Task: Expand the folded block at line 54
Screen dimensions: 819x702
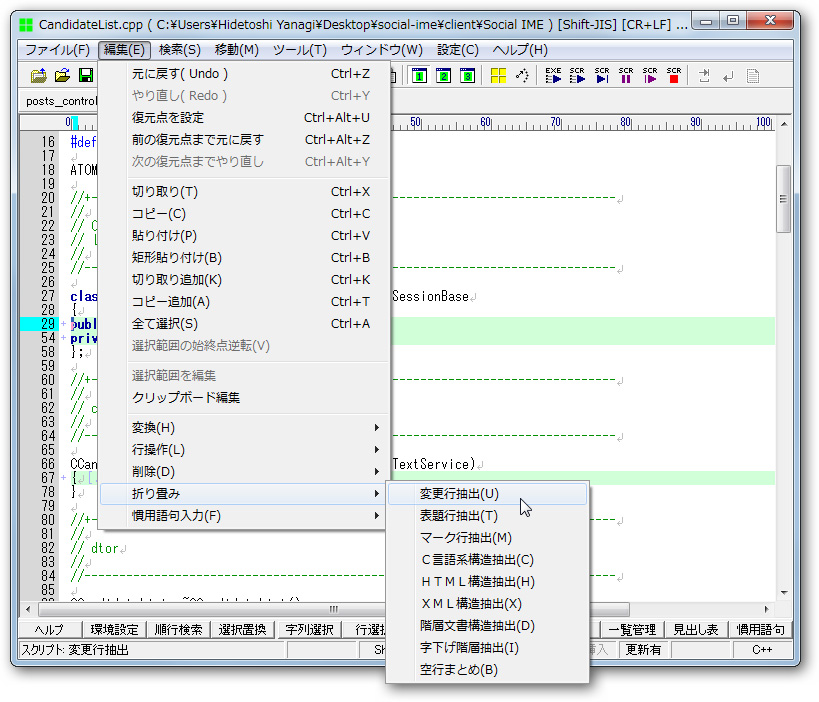Action: coord(63,338)
